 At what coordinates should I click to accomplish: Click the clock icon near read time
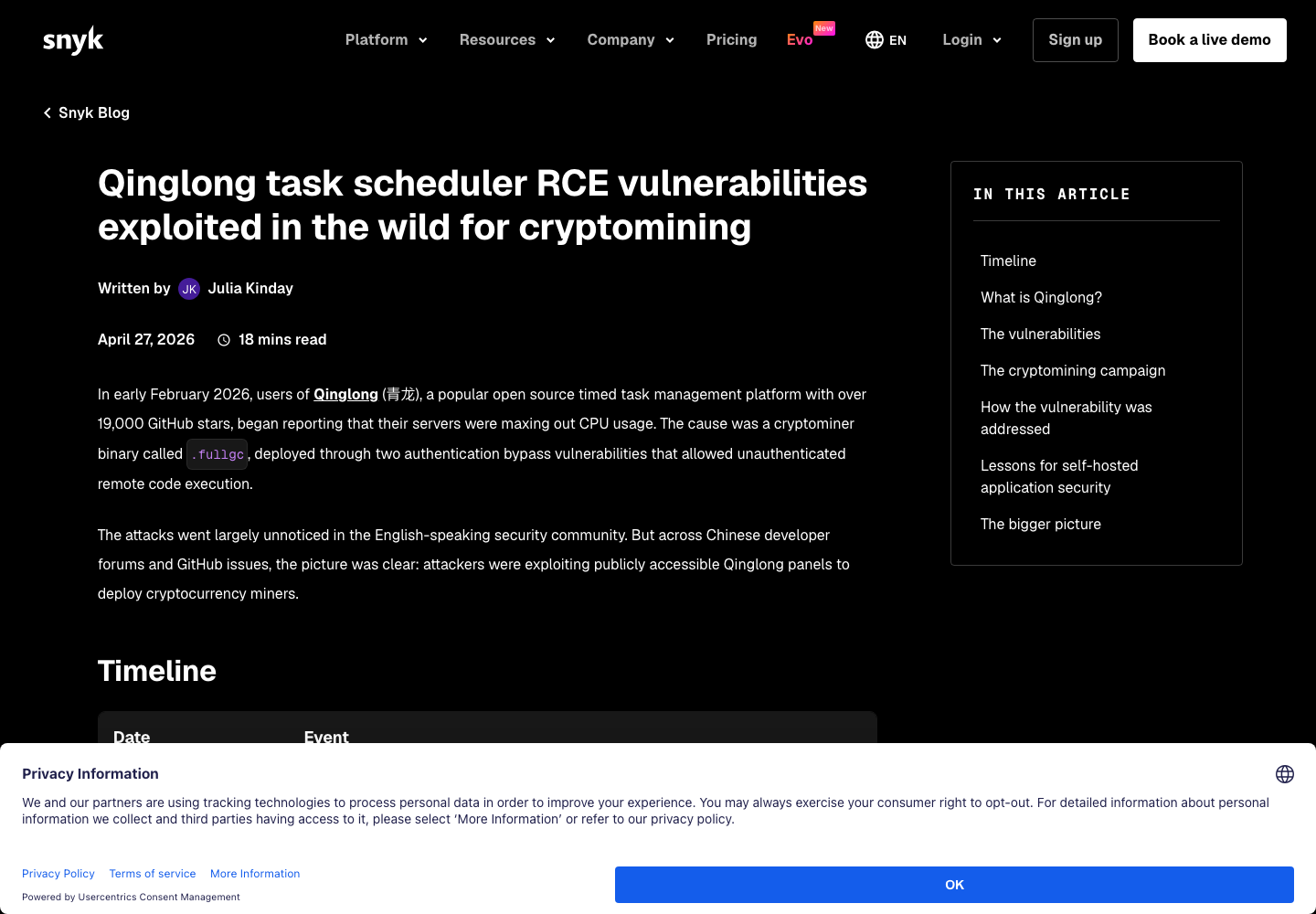(x=224, y=340)
